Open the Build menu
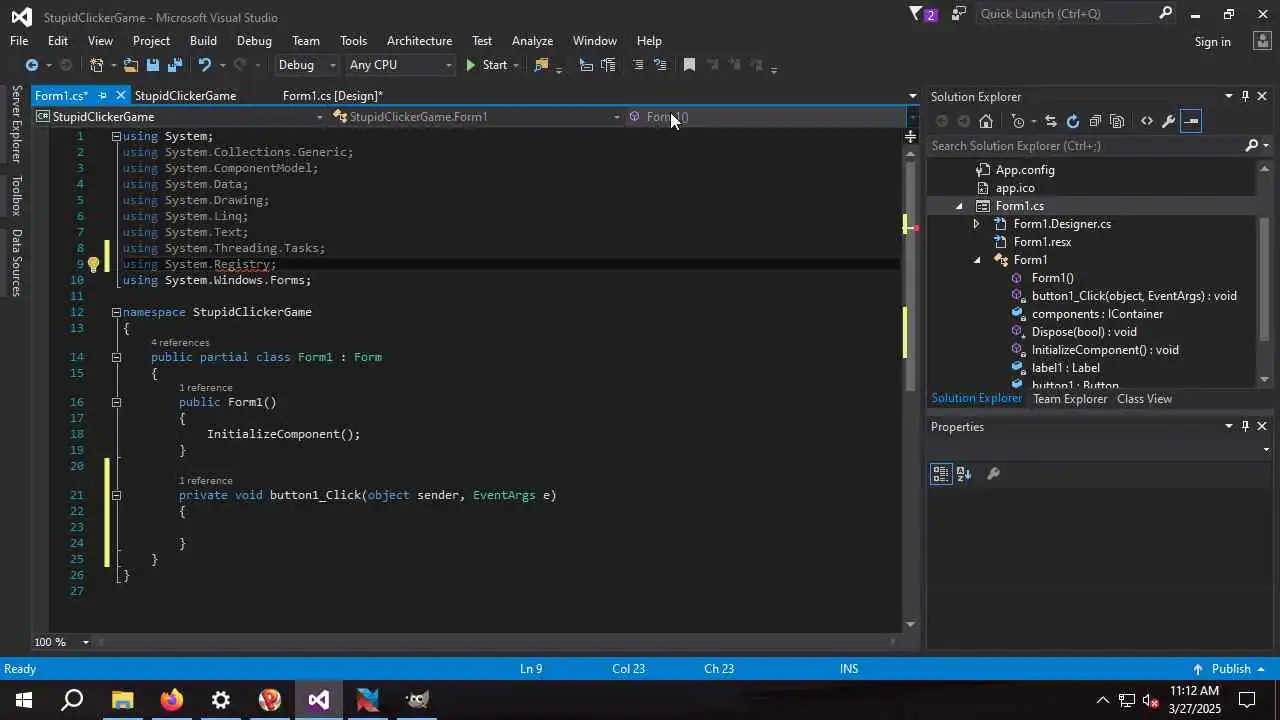1280x720 pixels. 203,41
